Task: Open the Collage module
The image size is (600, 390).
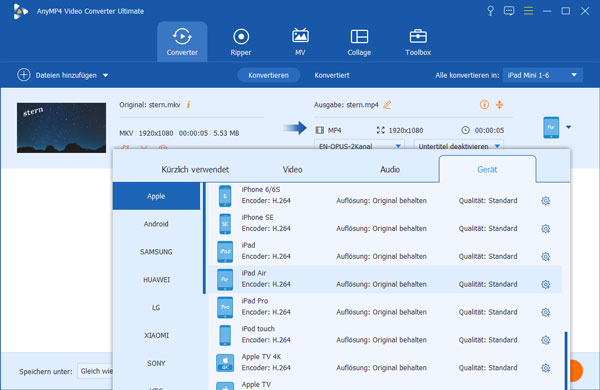Action: 359,41
